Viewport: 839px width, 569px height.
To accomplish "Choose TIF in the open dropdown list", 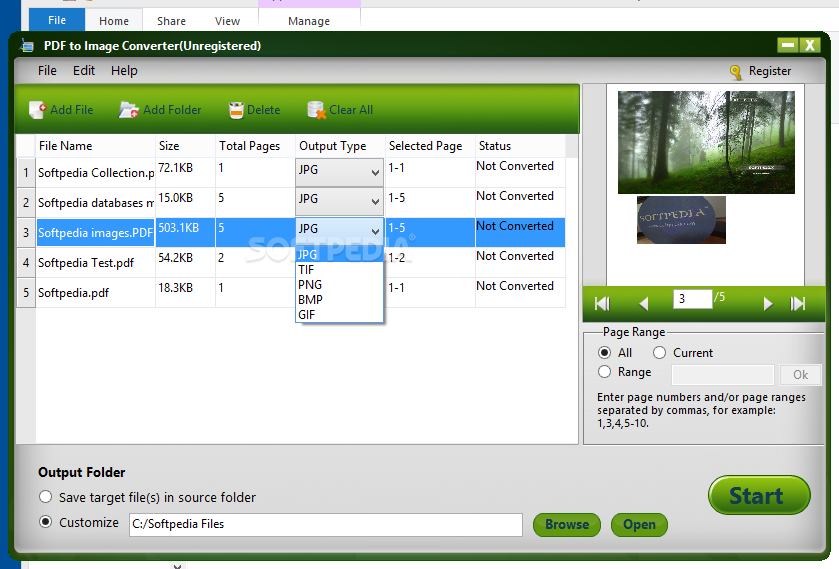I will point(339,270).
